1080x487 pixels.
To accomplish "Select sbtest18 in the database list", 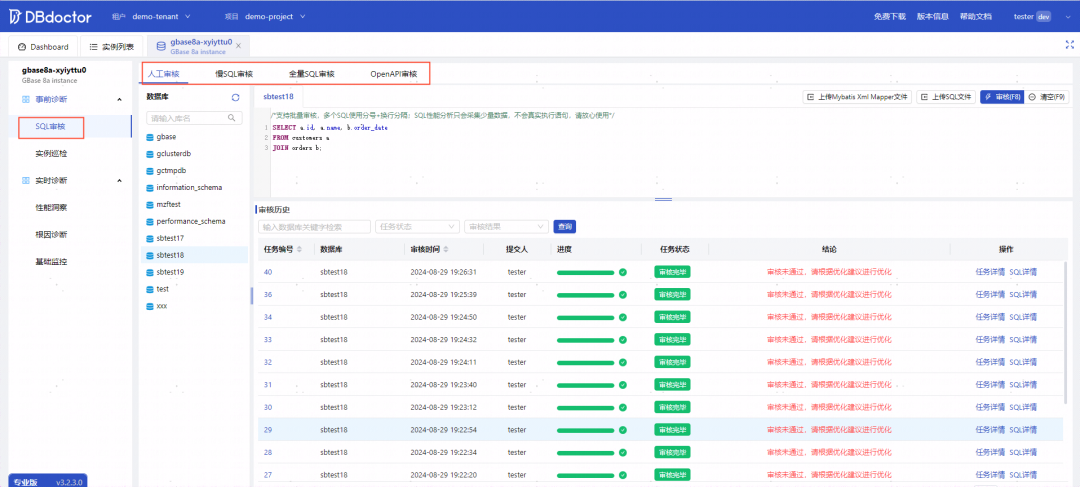I will tap(195, 255).
